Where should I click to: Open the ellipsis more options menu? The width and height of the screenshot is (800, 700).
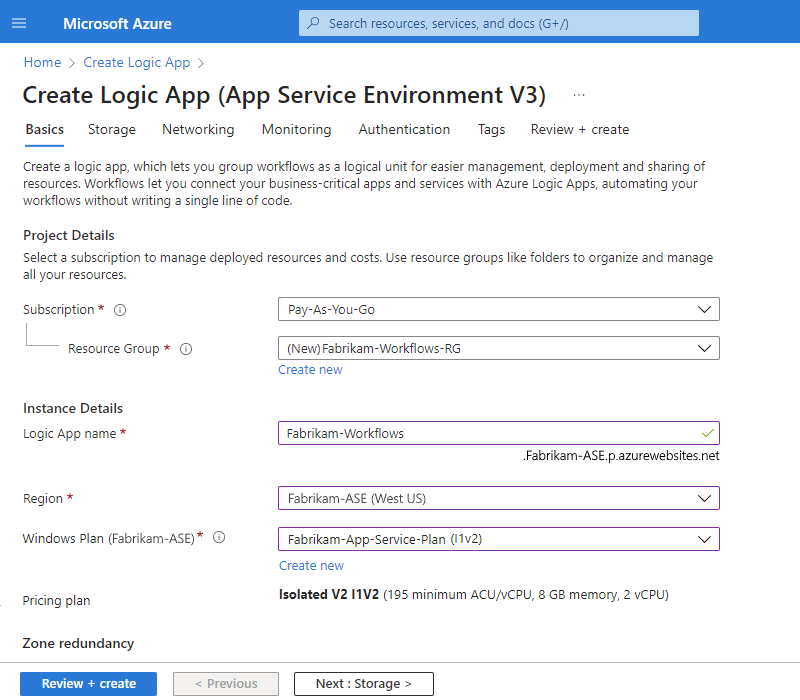coord(579,95)
